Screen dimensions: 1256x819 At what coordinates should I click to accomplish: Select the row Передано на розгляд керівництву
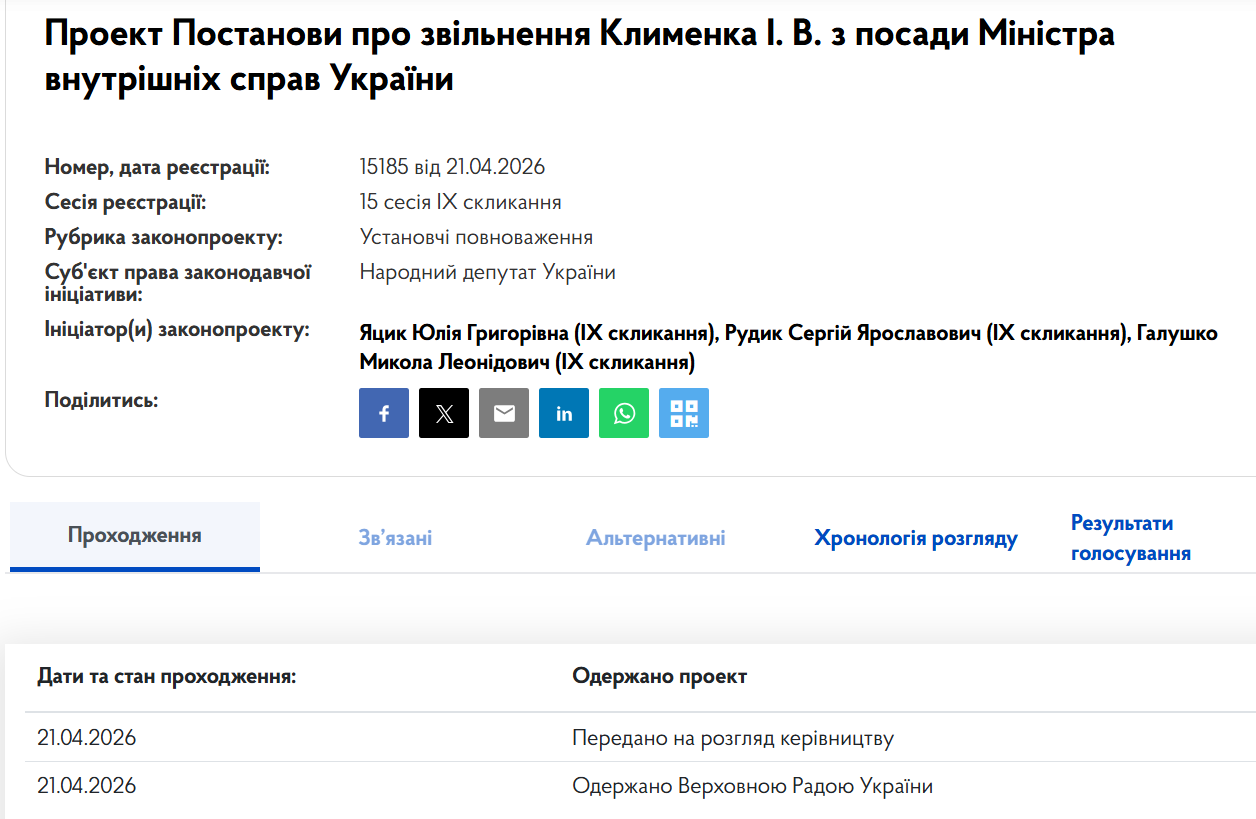click(732, 738)
